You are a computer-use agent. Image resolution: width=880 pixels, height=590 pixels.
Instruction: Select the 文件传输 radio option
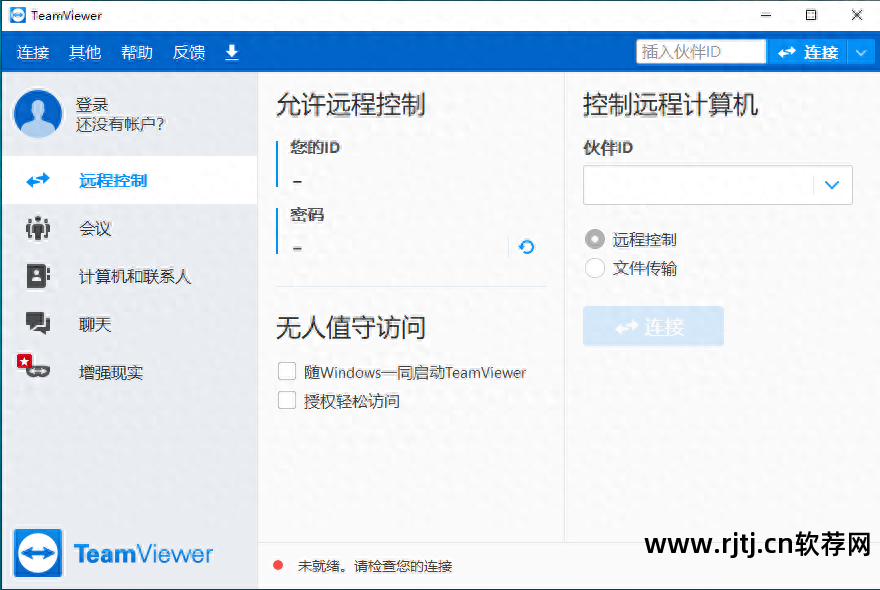pos(594,268)
